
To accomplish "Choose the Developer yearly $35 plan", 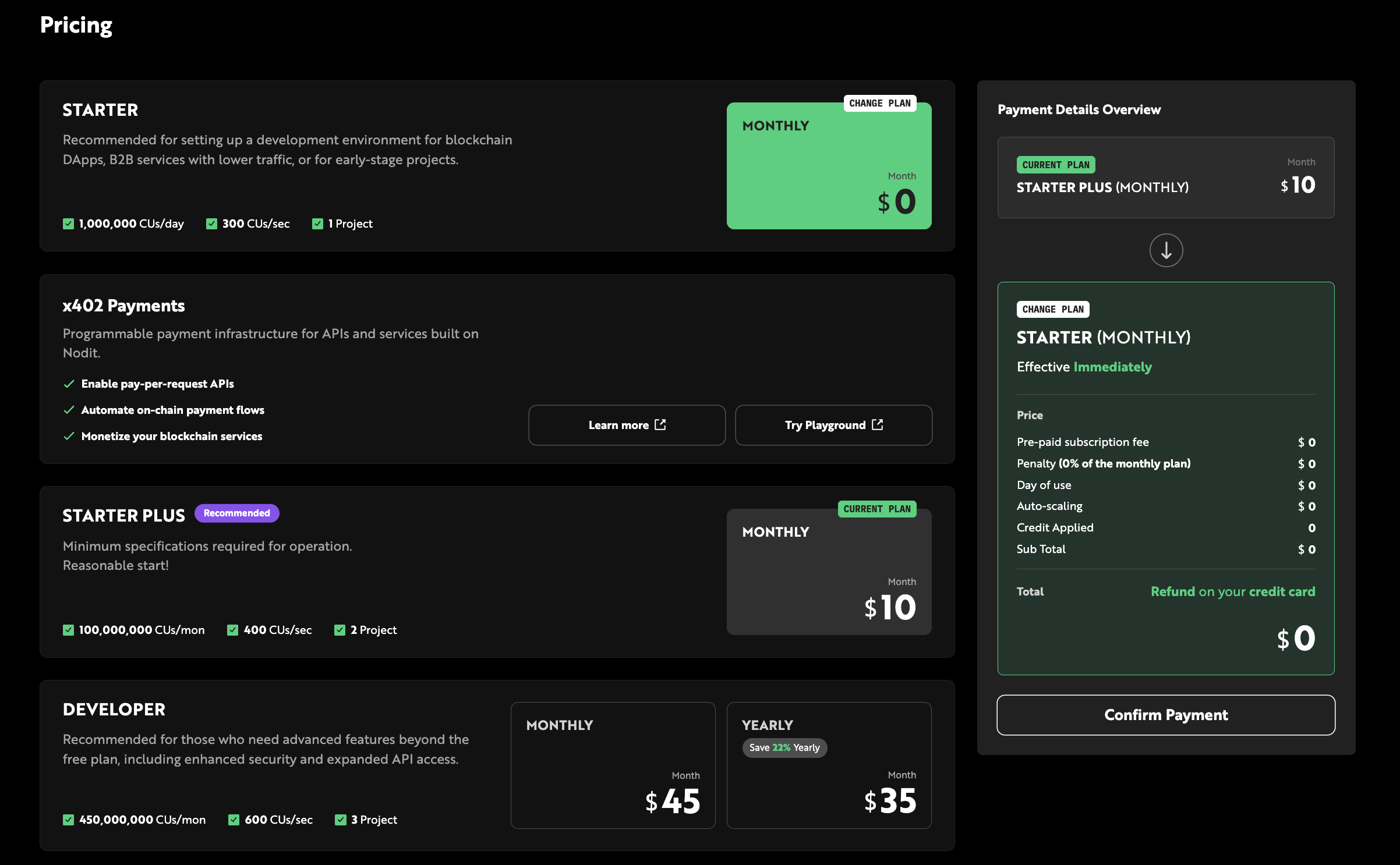I will click(x=829, y=765).
